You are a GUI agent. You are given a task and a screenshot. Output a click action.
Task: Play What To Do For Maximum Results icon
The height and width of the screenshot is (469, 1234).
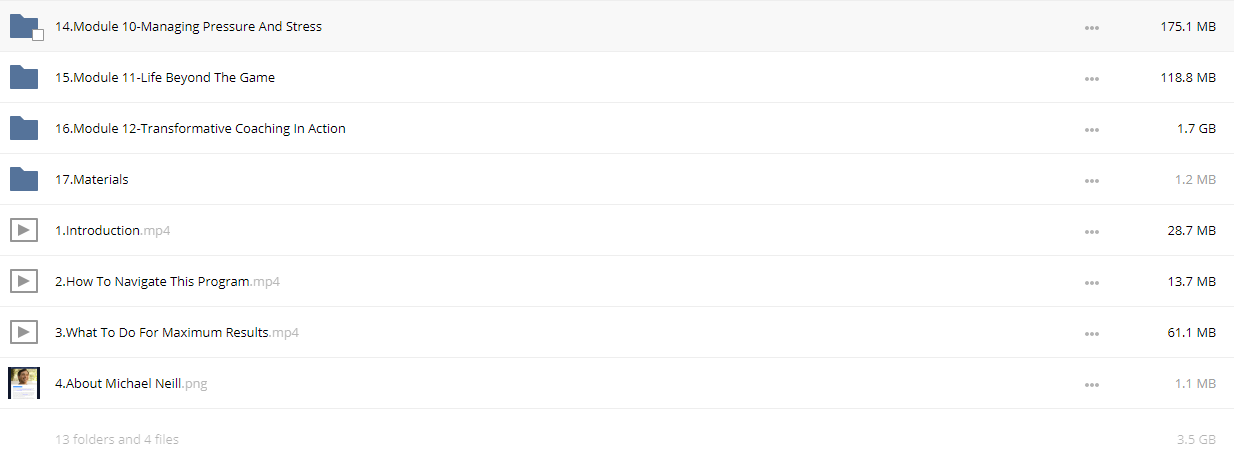23,332
